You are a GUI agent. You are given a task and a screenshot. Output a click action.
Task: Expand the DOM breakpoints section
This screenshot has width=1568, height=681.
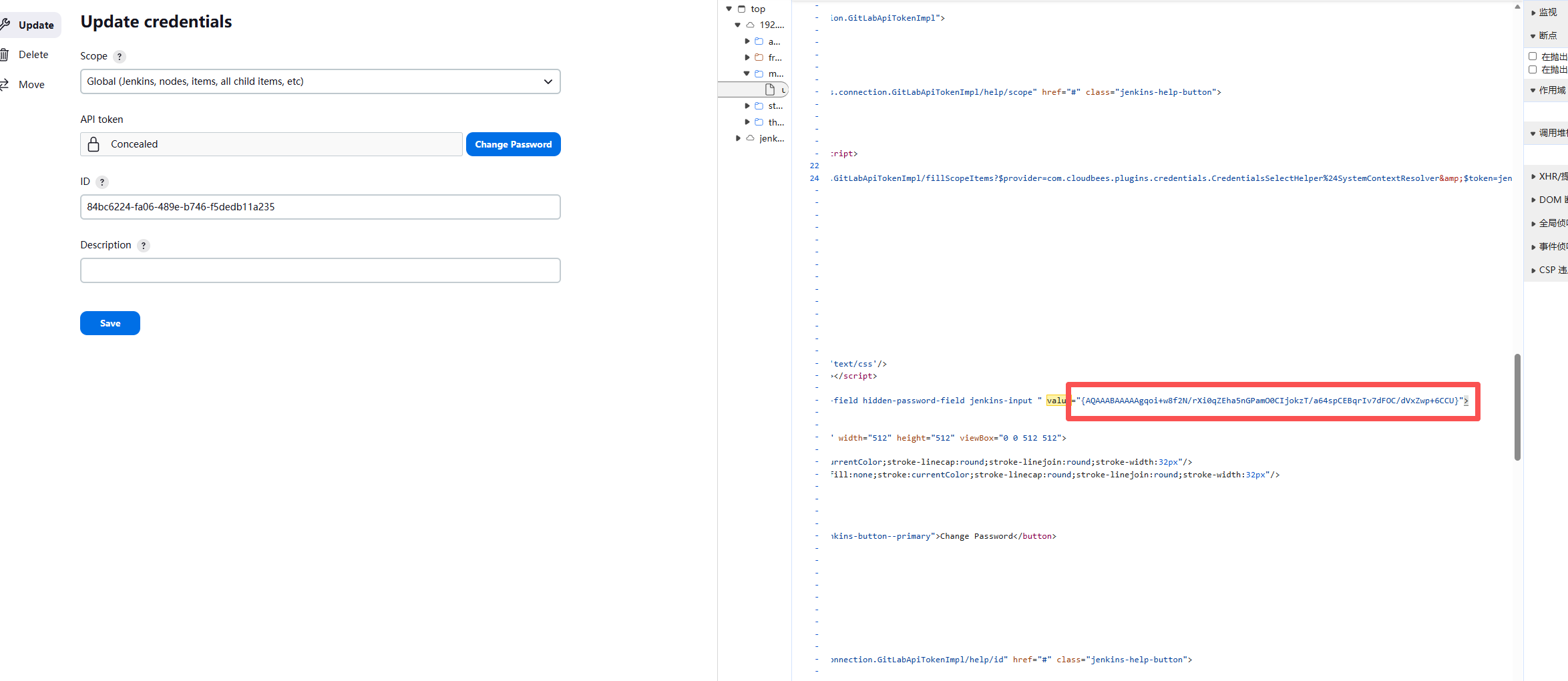pos(1533,200)
